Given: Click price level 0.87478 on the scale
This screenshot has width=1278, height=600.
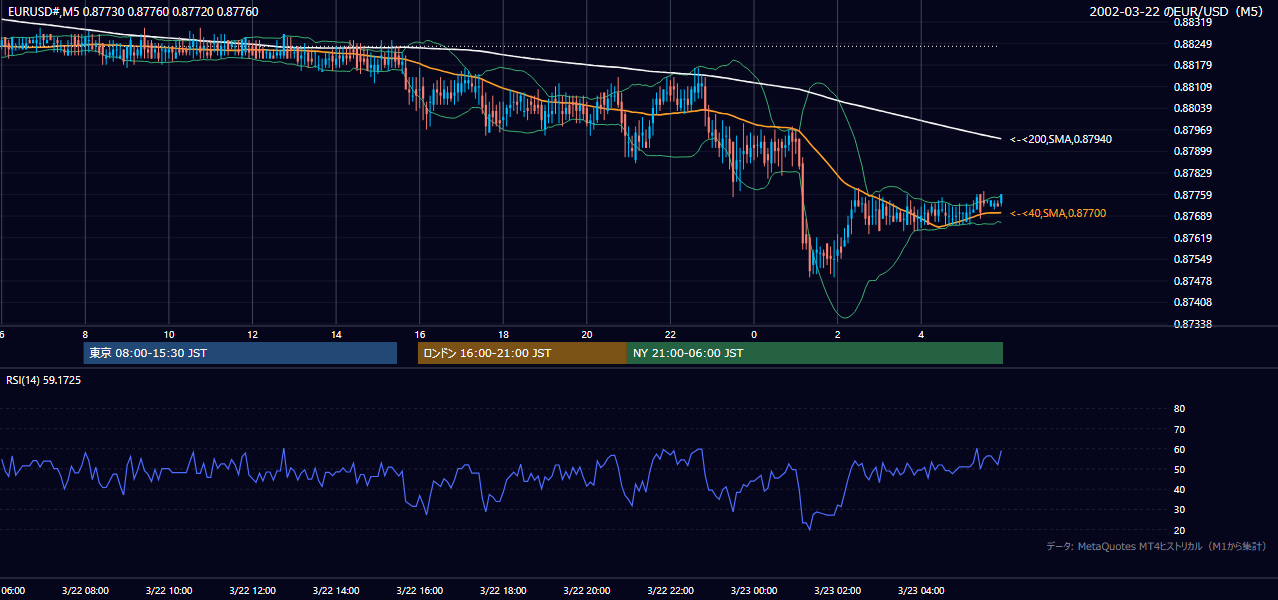Looking at the screenshot, I should (x=1192, y=281).
